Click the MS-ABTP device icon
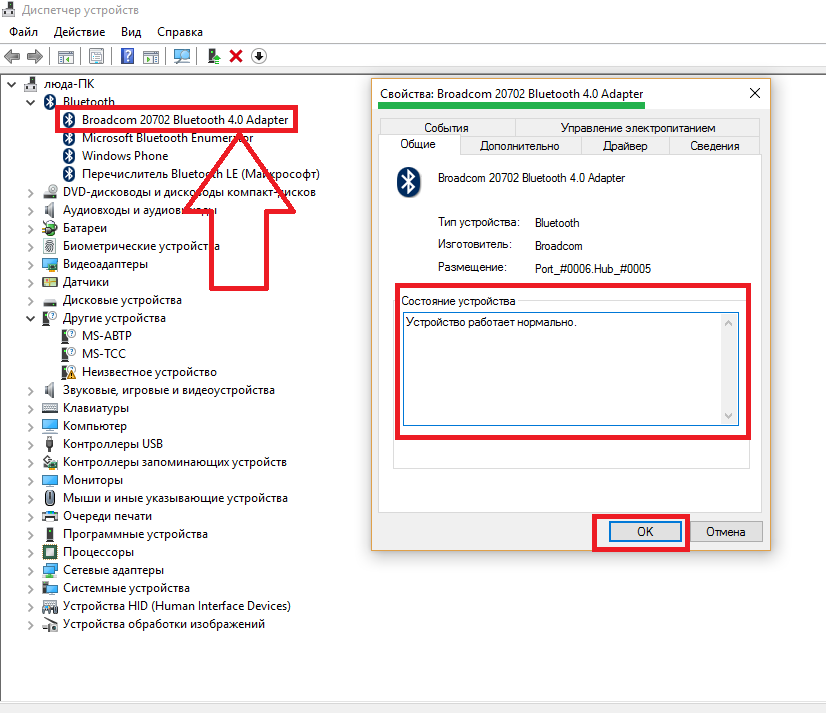Viewport: 826px width, 713px height. pos(69,336)
